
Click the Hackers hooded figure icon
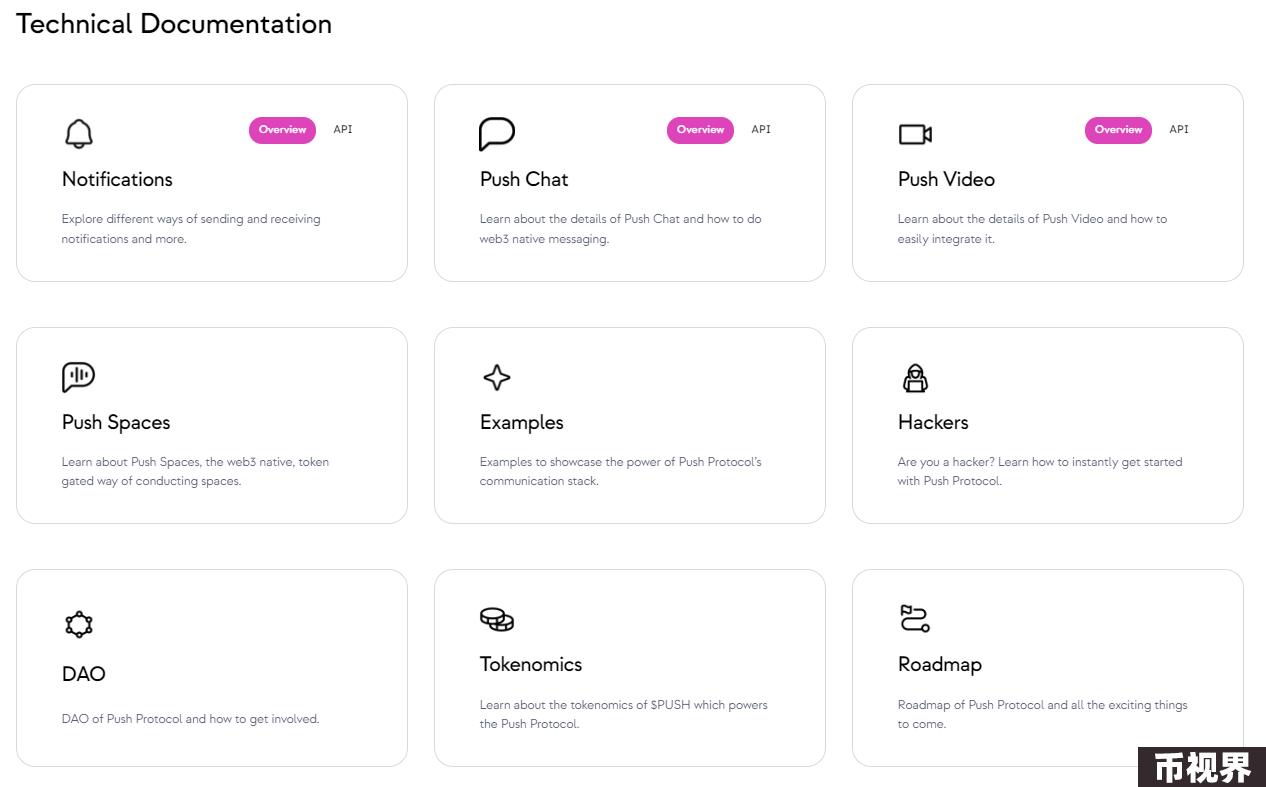915,377
